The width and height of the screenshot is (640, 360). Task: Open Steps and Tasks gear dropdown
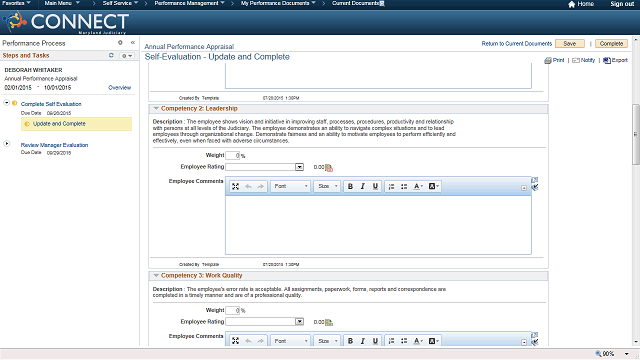click(x=127, y=56)
